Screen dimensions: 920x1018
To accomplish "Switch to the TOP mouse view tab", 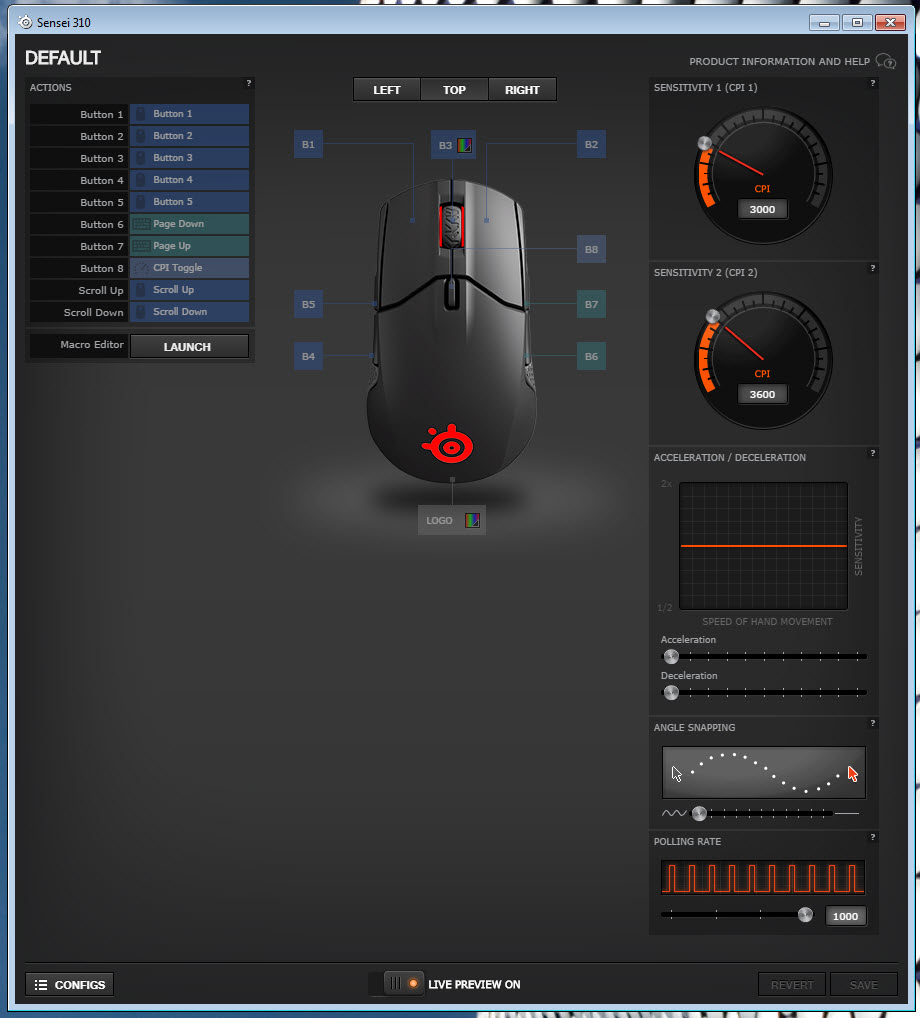I will coord(454,90).
